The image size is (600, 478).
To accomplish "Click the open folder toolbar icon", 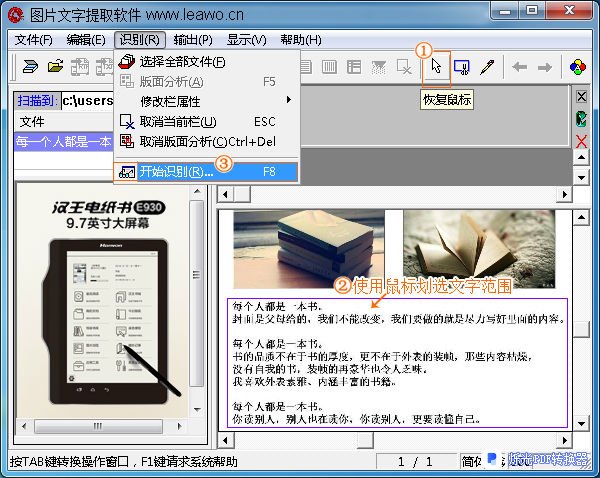I will click(x=56, y=67).
